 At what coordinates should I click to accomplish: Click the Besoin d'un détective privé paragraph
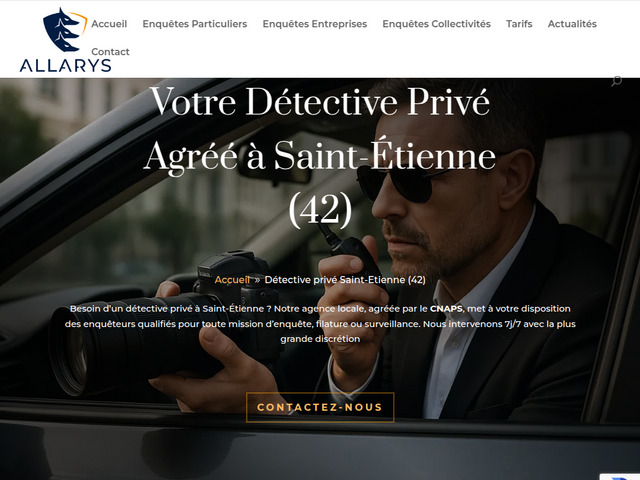[320, 324]
